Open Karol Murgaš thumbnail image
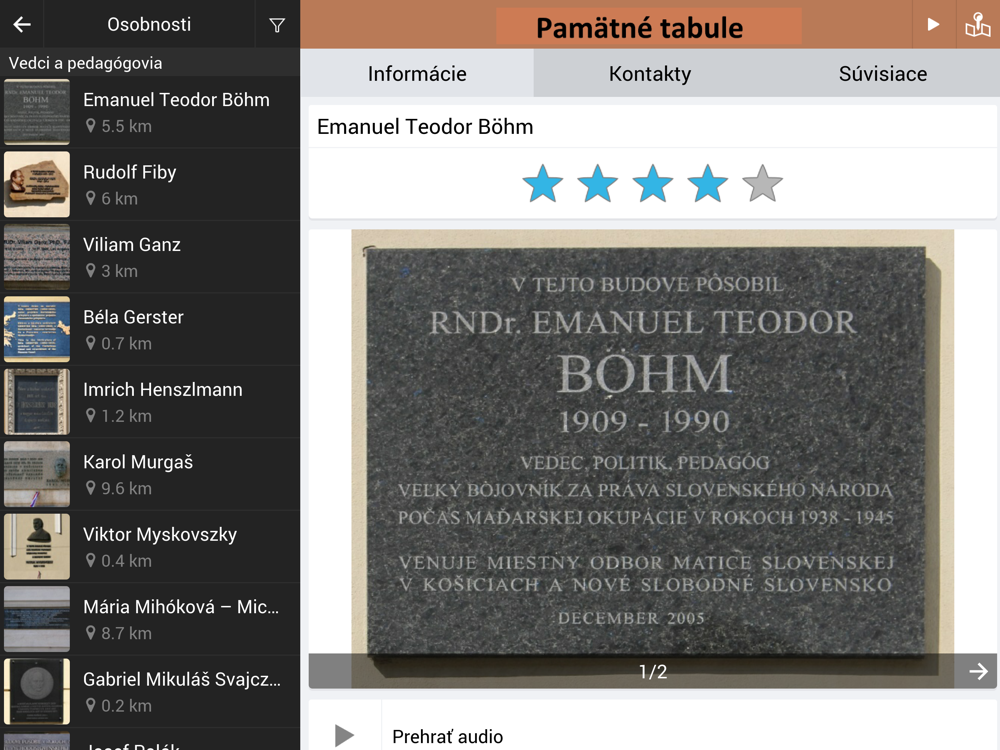This screenshot has height=750, width=1000. [x=37, y=474]
